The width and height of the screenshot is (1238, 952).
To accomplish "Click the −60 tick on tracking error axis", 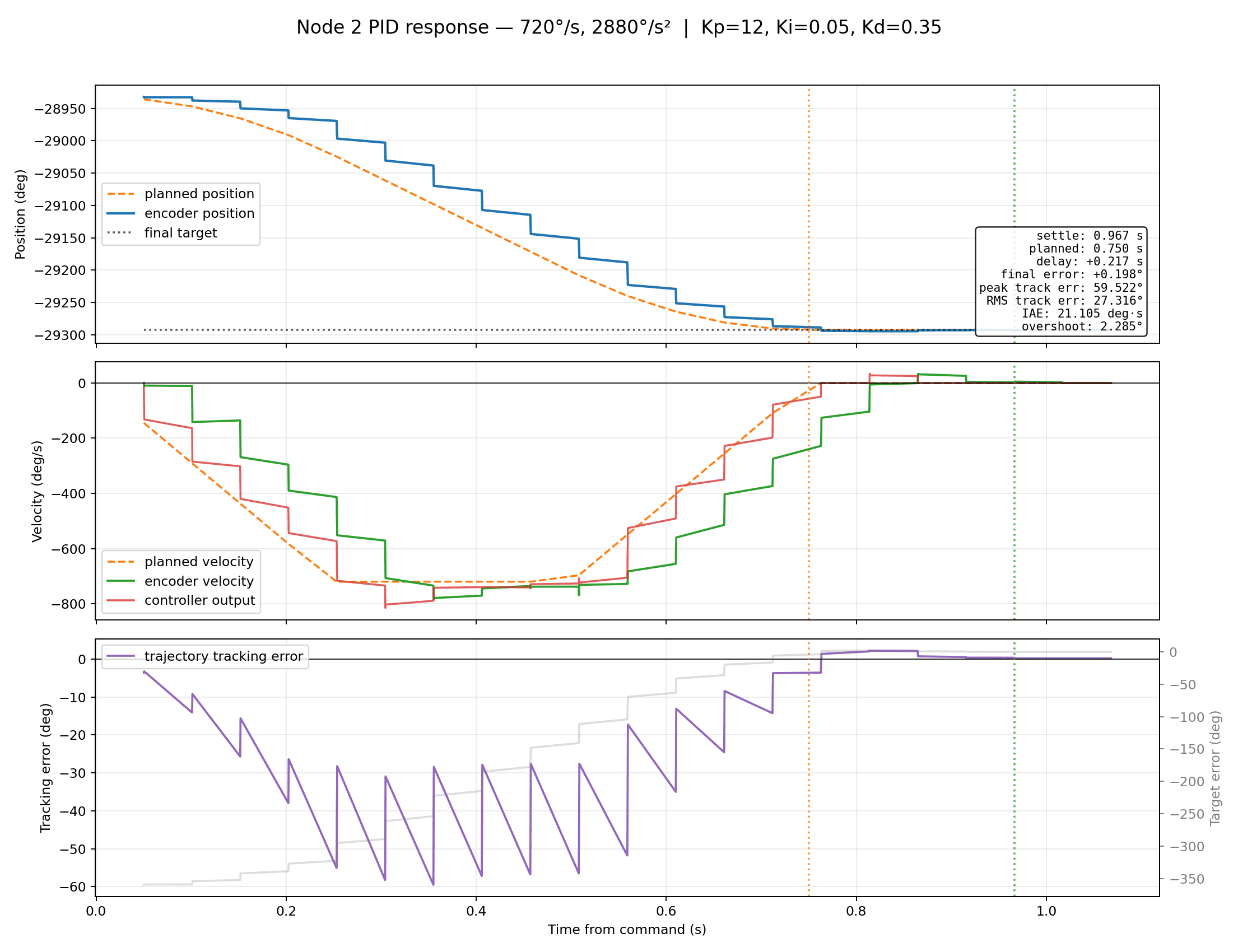I will pyautogui.click(x=73, y=887).
